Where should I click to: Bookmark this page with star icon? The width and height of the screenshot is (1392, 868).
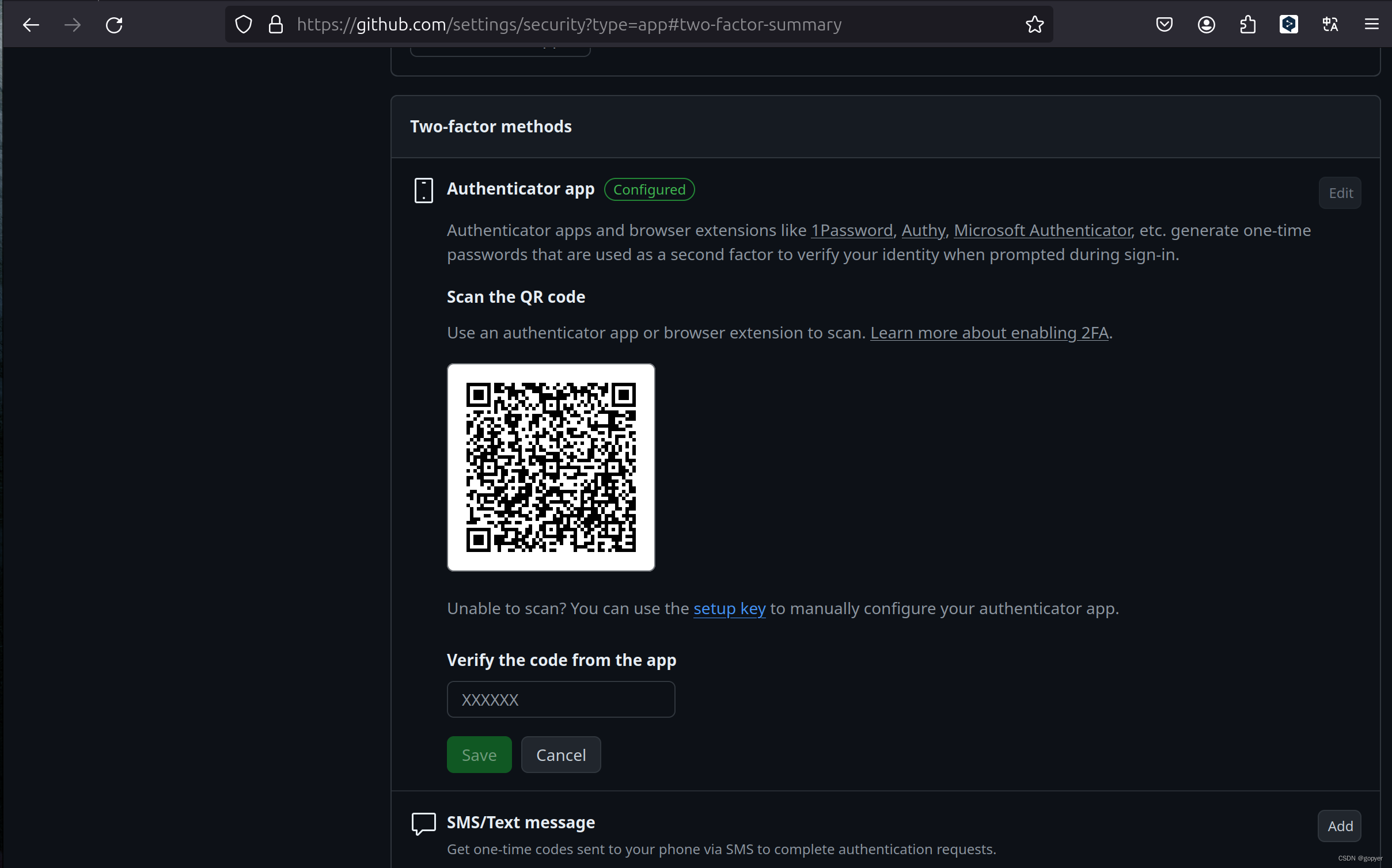[1034, 25]
